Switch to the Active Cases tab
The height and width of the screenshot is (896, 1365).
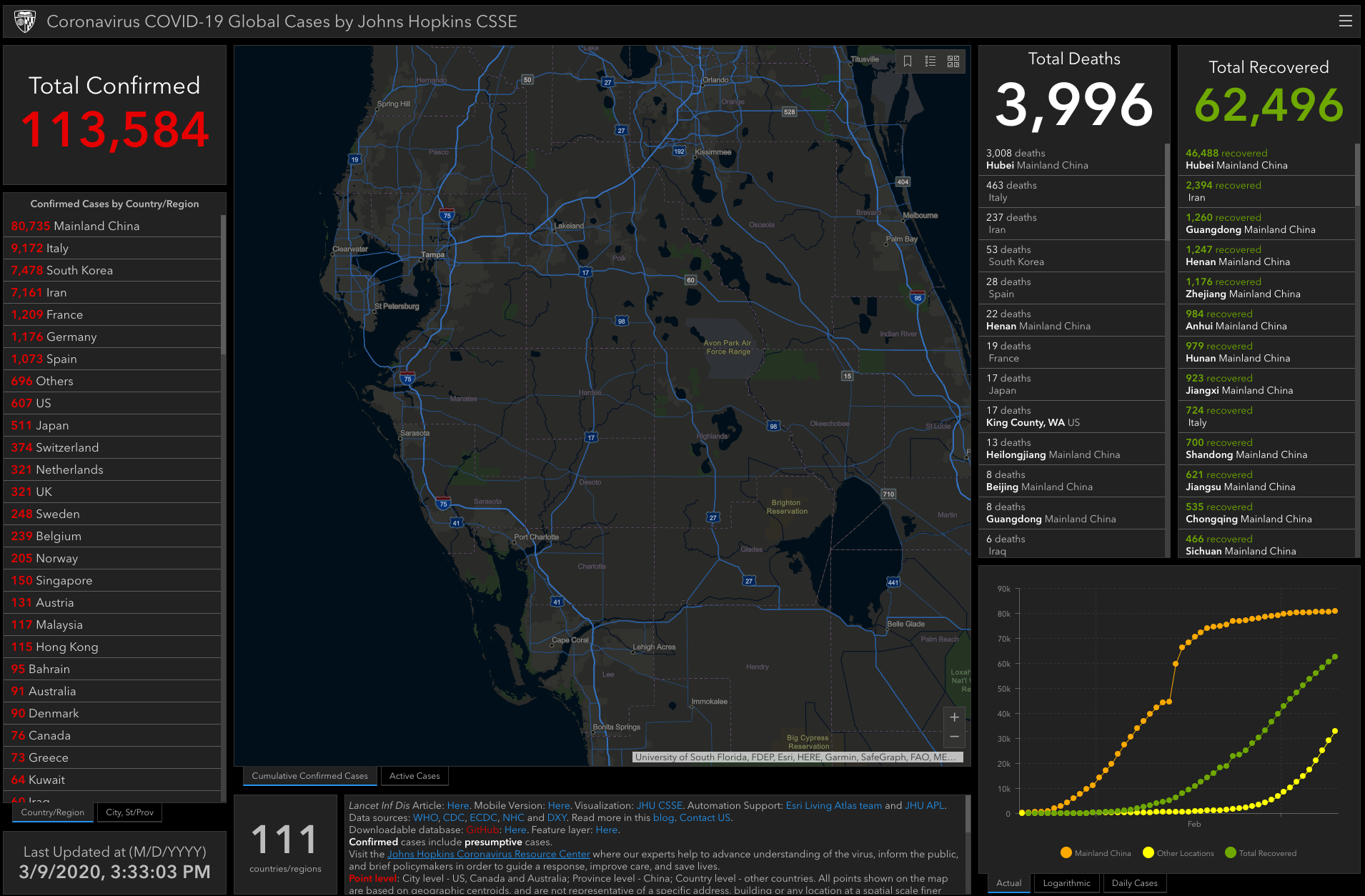click(x=415, y=776)
